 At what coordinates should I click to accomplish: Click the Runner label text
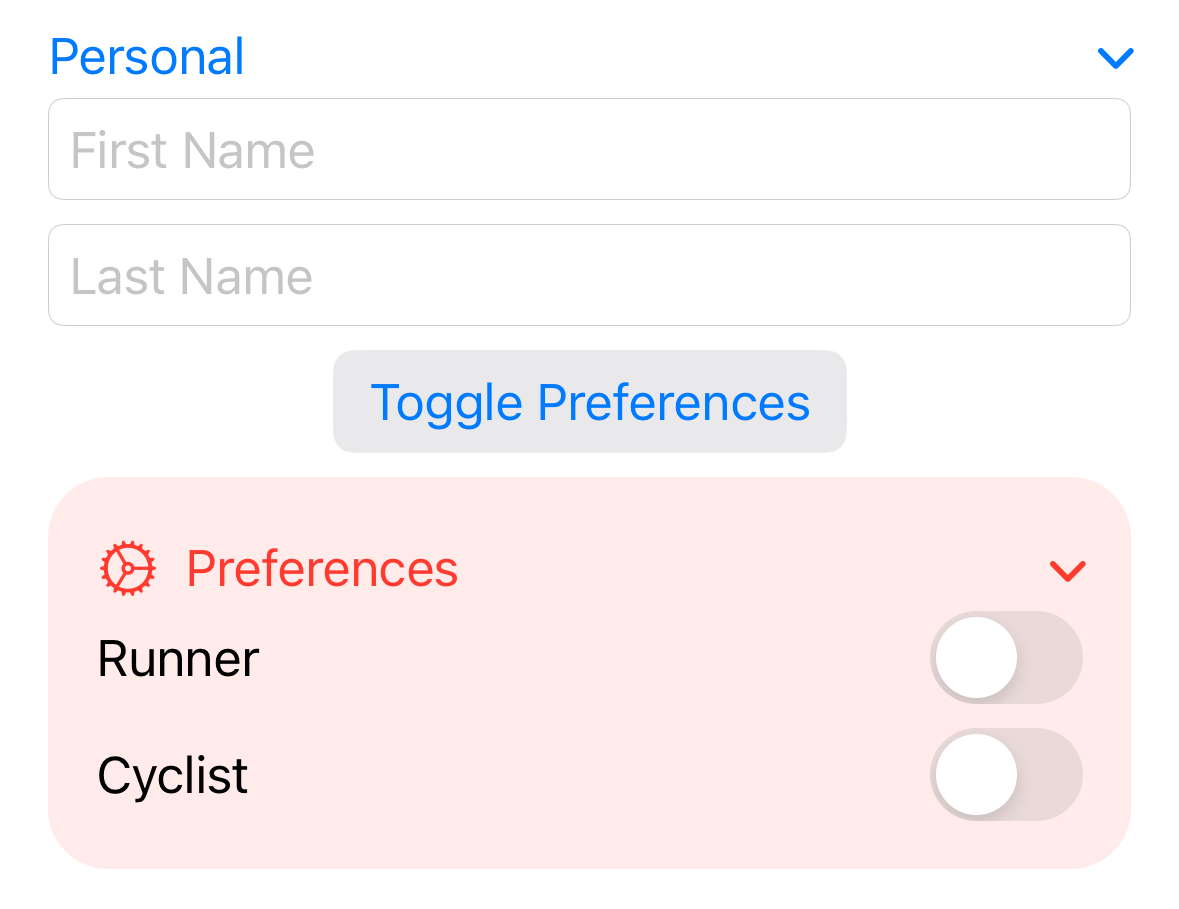pyautogui.click(x=178, y=659)
